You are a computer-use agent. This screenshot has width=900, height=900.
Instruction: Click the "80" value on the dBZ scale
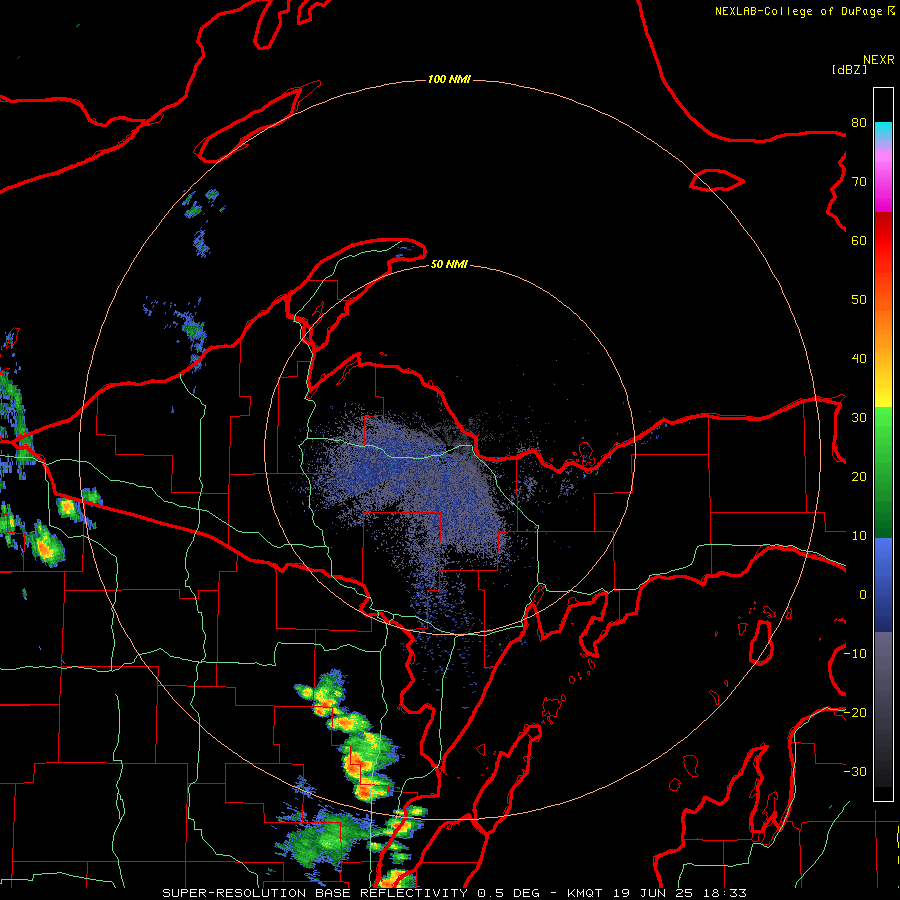pos(859,123)
